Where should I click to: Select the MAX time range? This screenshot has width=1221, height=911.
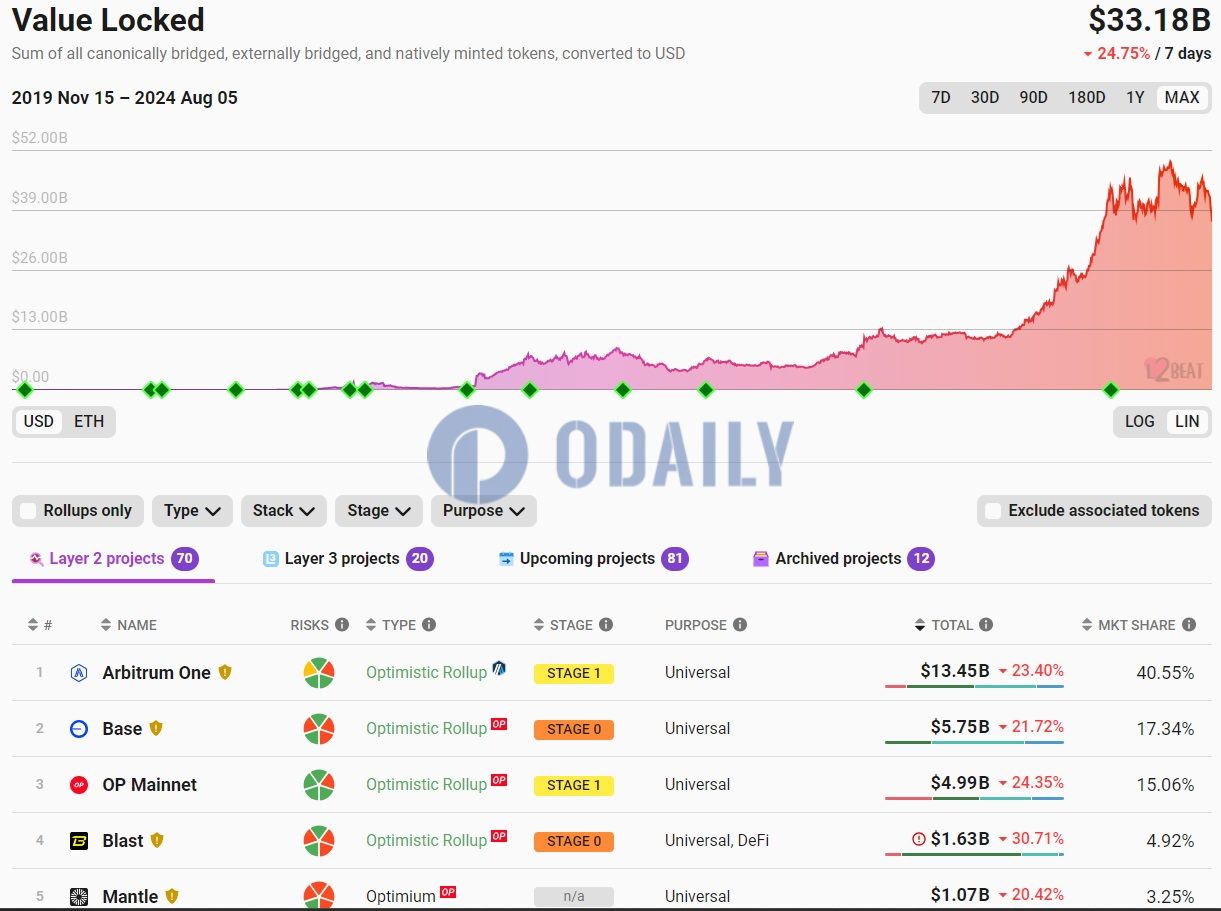(1182, 97)
